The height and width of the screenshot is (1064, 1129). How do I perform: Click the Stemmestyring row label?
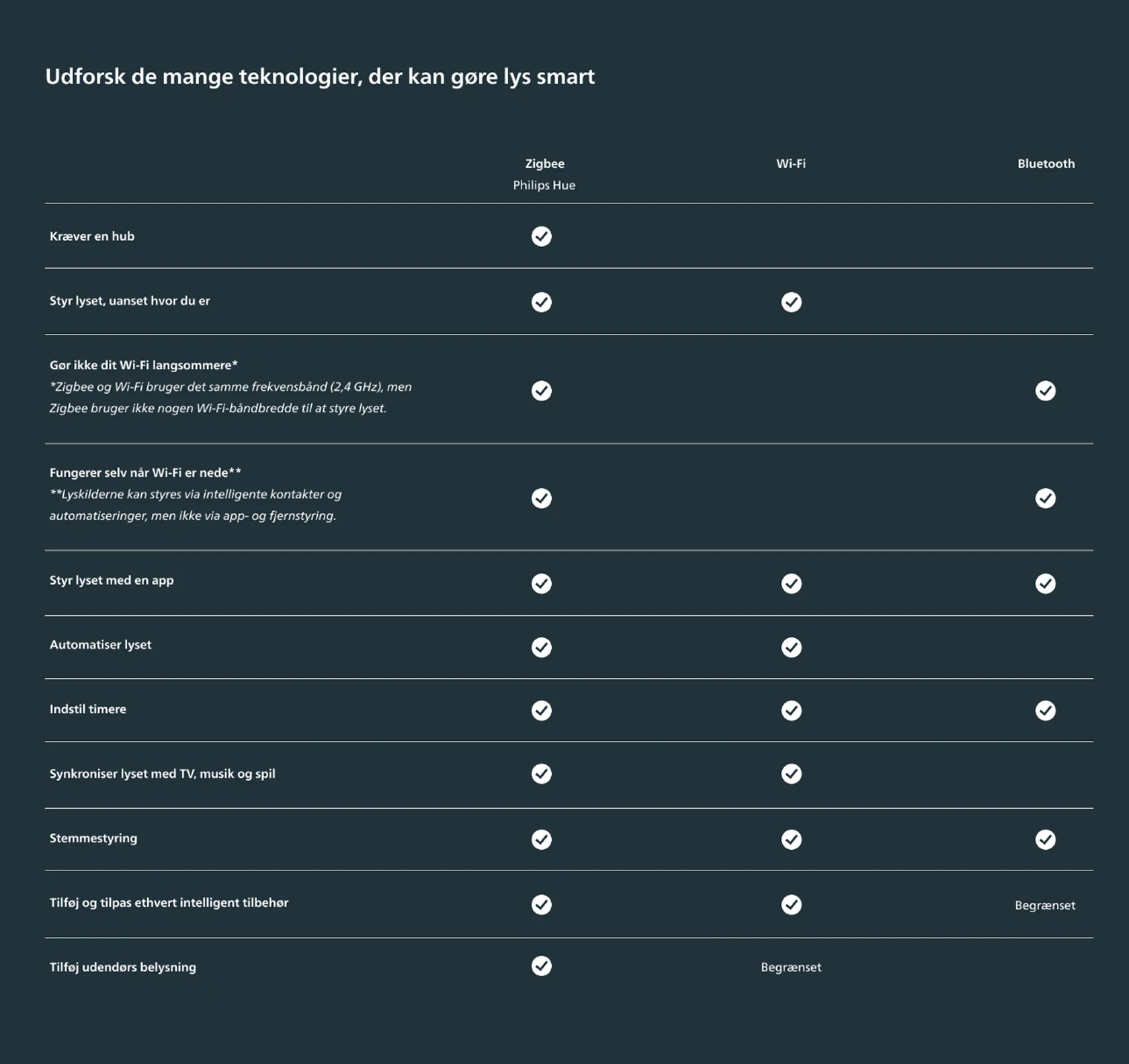point(93,838)
